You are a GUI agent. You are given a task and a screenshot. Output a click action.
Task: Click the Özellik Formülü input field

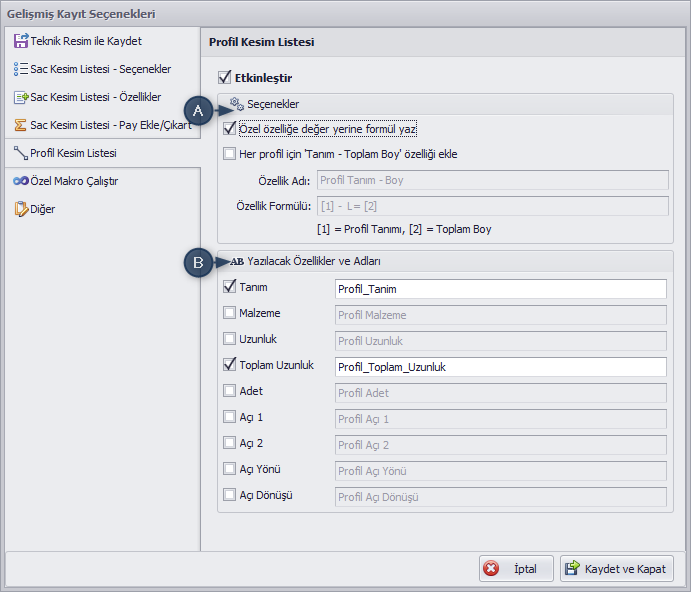493,206
